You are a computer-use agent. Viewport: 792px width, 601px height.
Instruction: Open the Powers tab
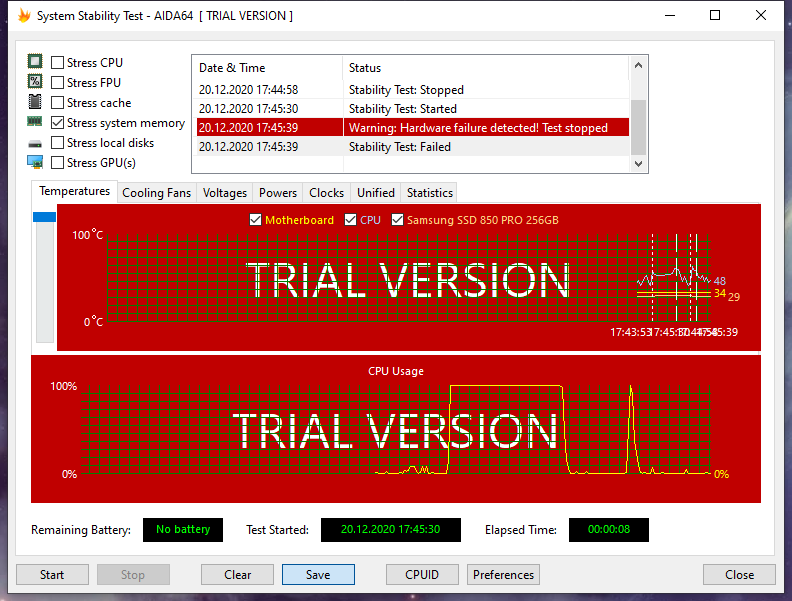click(x=278, y=193)
